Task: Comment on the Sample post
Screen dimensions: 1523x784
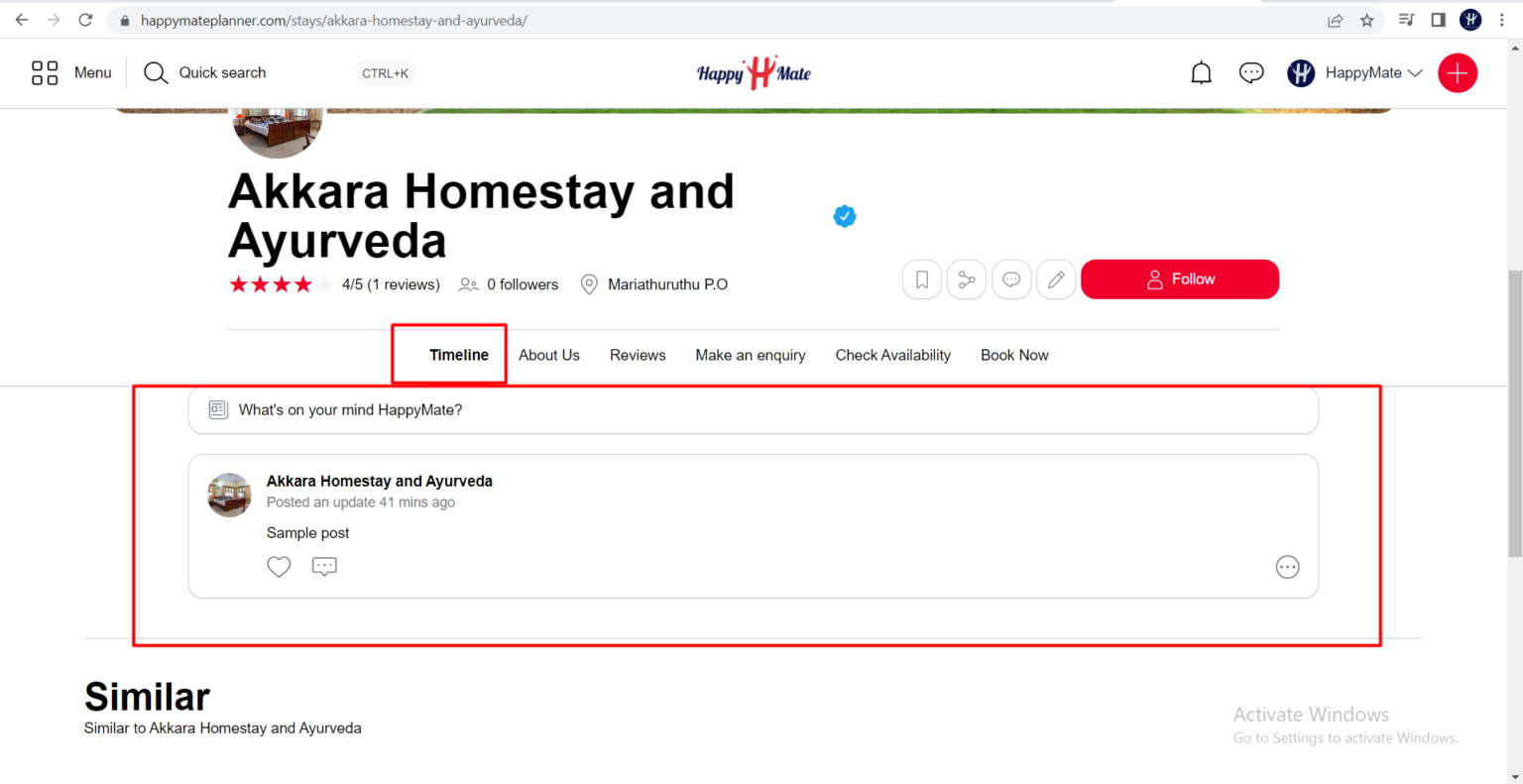Action: click(x=324, y=567)
